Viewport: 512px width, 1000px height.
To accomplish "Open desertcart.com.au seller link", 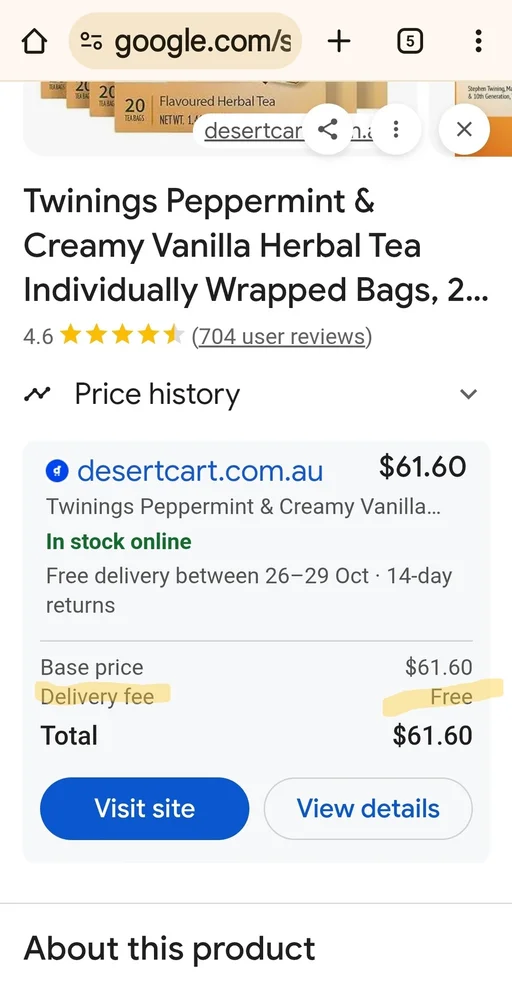I will pyautogui.click(x=200, y=471).
